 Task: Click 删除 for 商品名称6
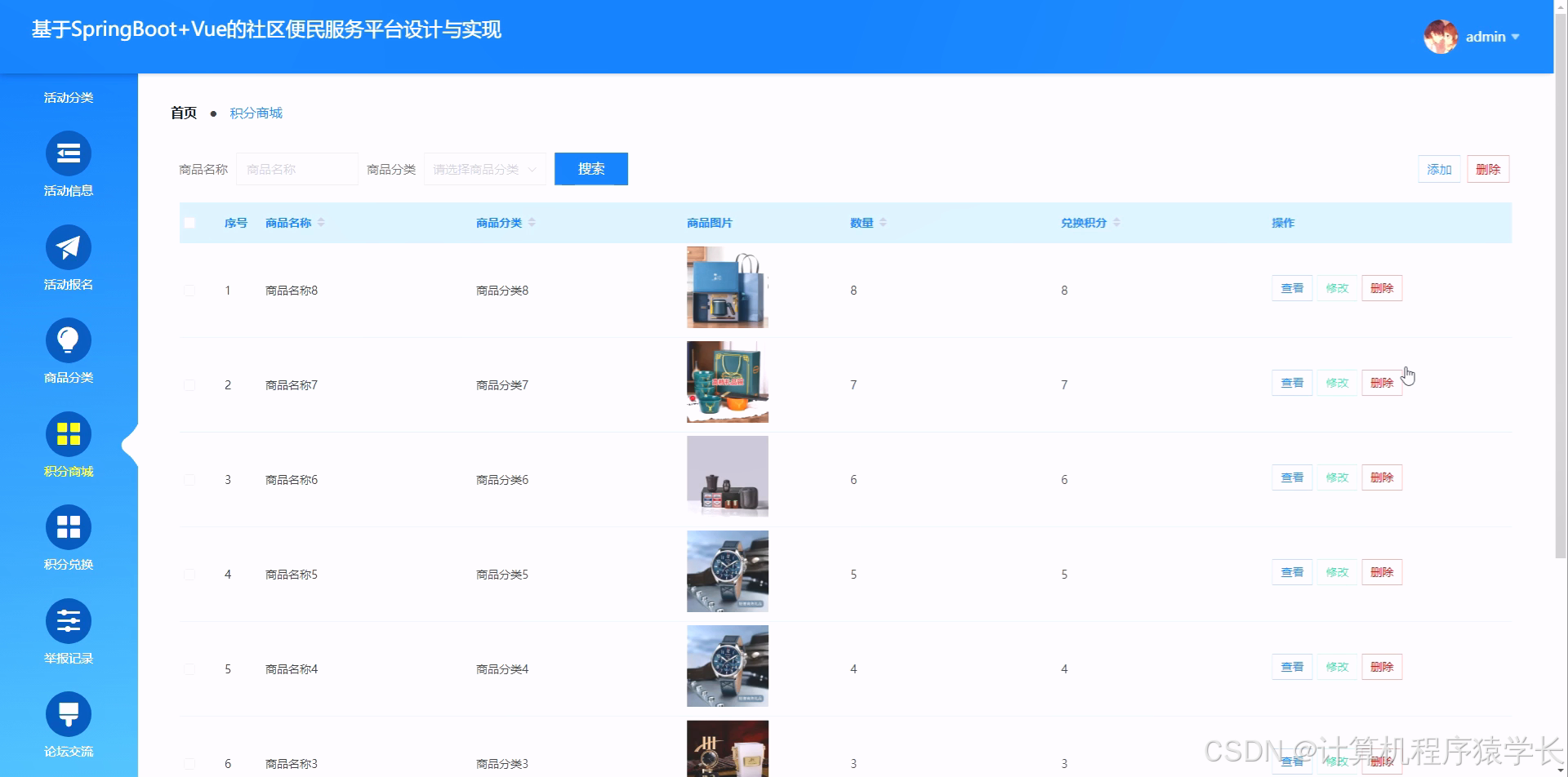point(1382,477)
